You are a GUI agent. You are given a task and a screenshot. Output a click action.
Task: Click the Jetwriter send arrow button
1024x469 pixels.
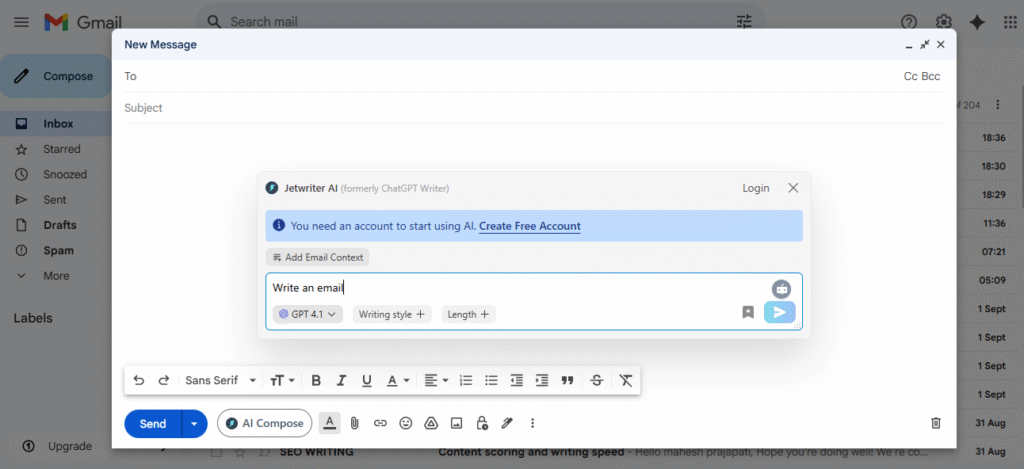[780, 312]
